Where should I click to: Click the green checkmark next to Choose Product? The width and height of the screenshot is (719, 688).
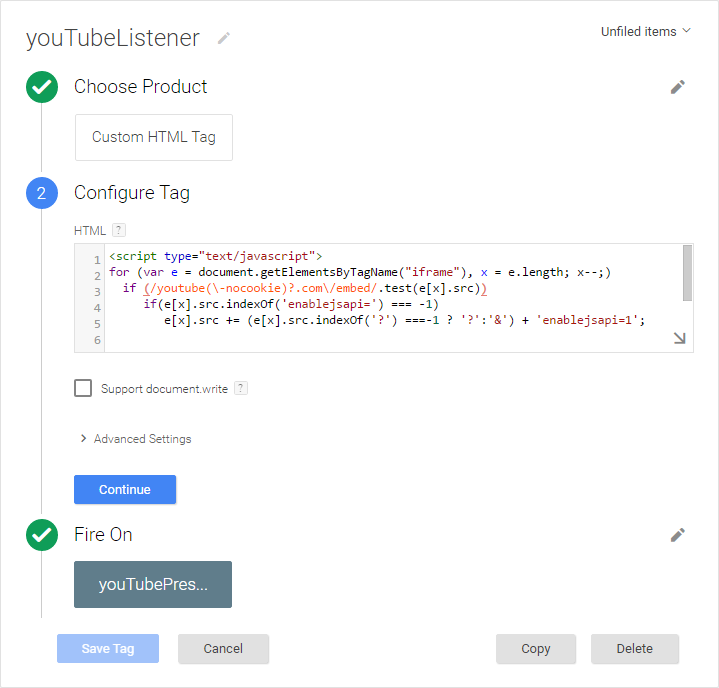tap(42, 87)
